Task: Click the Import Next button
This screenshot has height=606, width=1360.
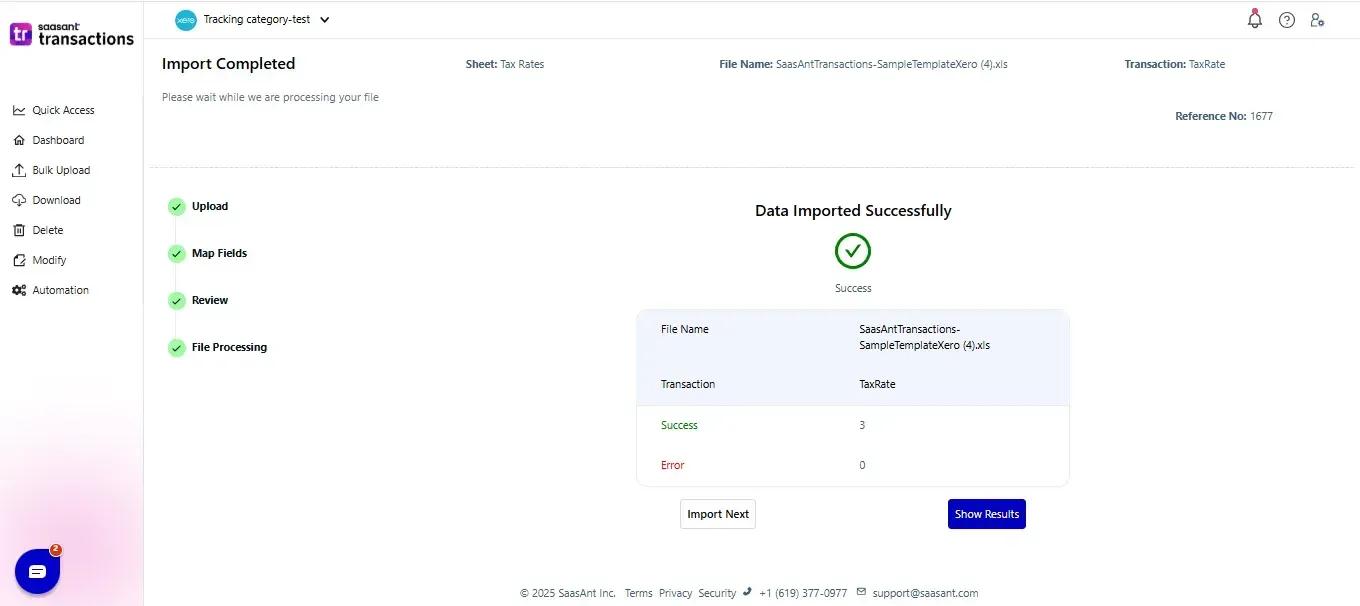Action: click(718, 514)
